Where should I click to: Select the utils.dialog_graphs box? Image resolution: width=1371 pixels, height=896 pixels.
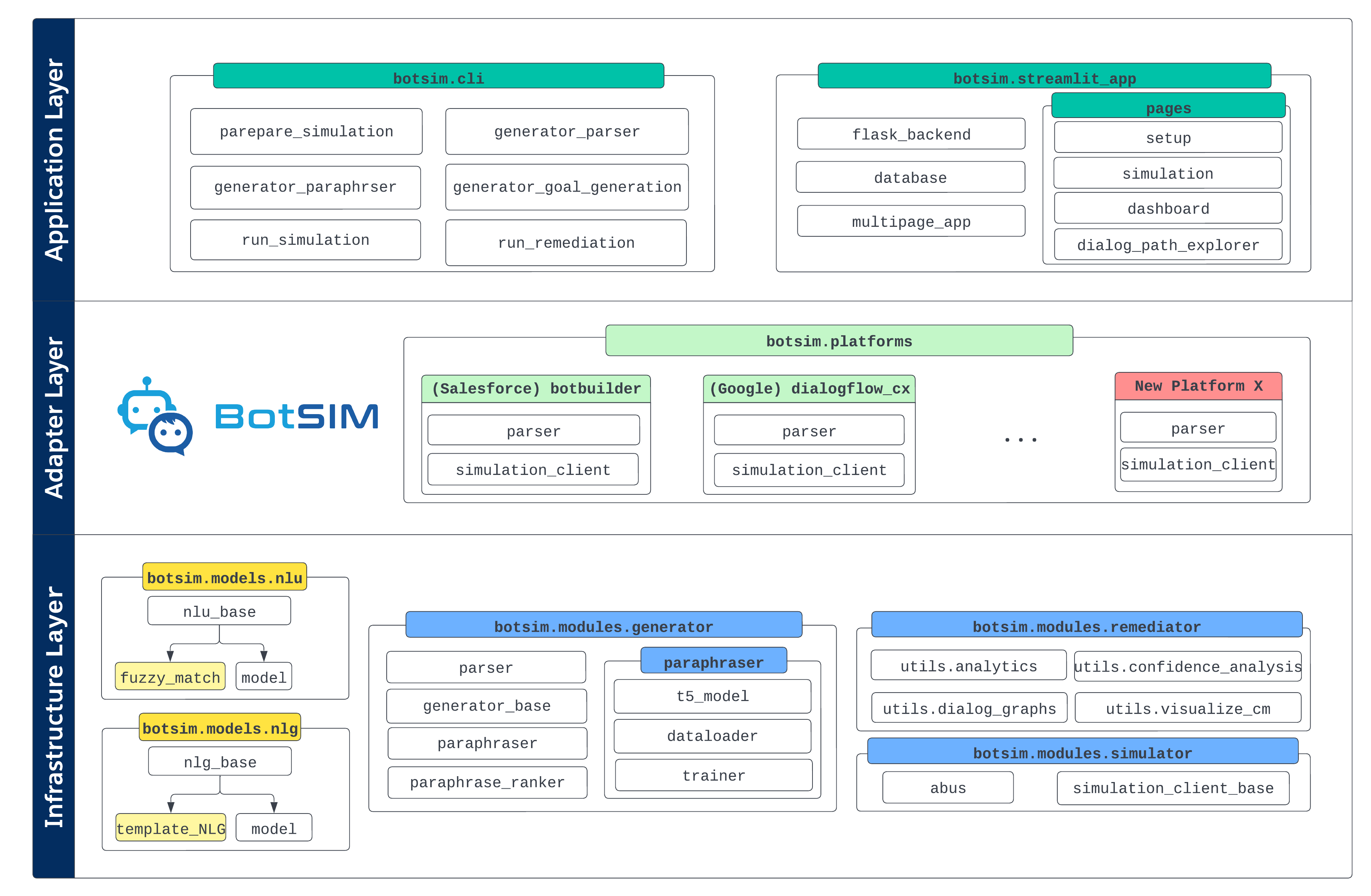pos(969,708)
